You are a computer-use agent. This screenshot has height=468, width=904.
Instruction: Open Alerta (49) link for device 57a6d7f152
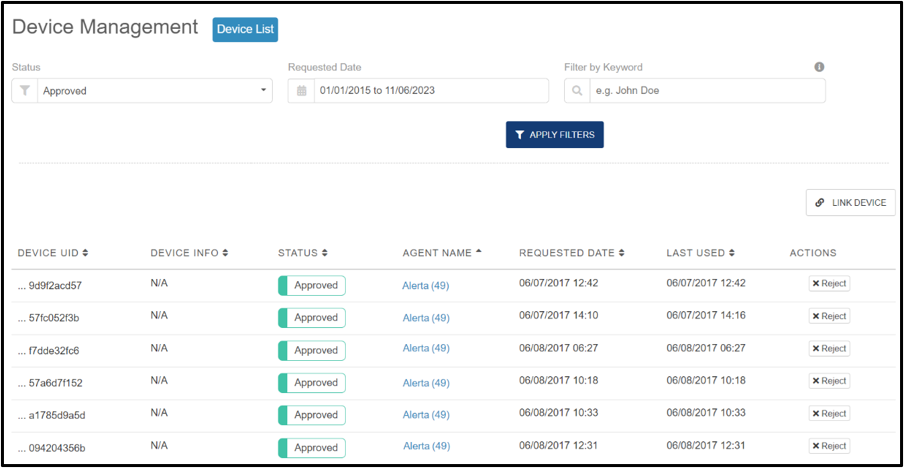(426, 383)
